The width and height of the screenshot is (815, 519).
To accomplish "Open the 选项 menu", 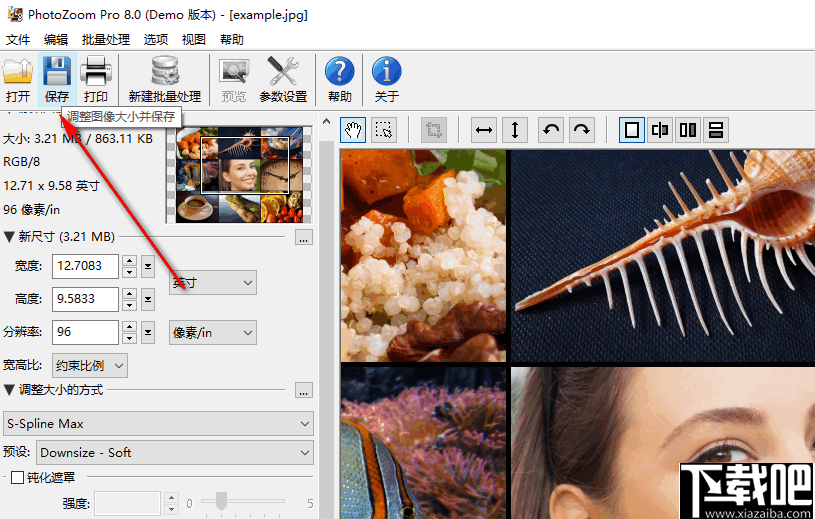I will 156,39.
